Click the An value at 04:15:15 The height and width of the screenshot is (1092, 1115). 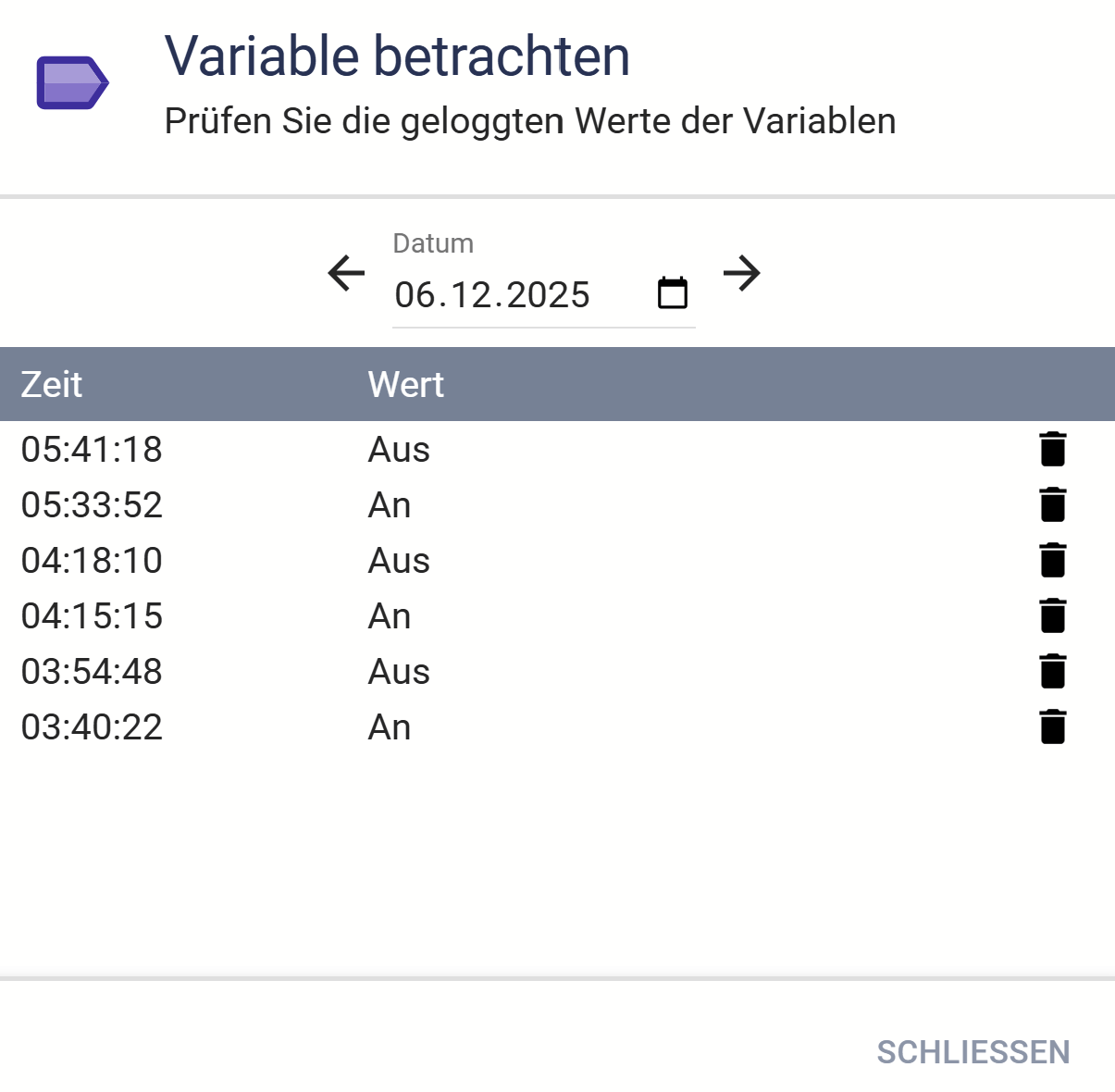pyautogui.click(x=390, y=616)
